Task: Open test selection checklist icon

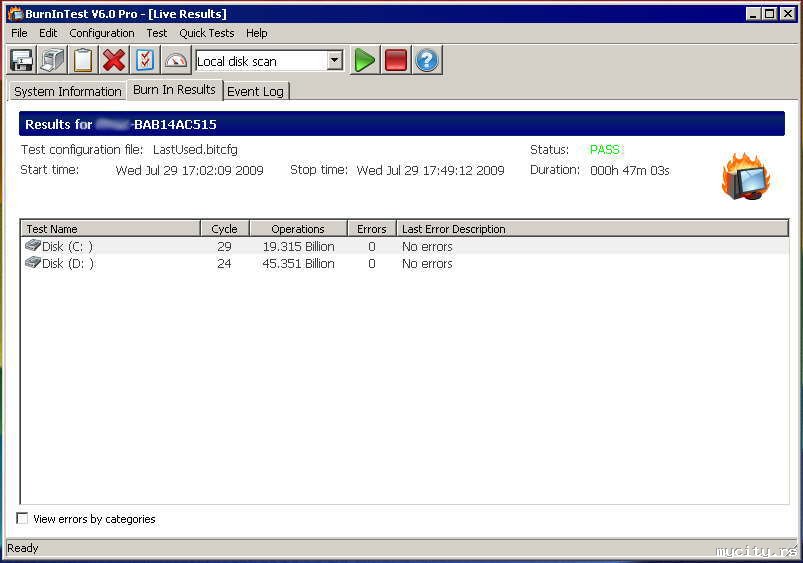Action: (x=145, y=60)
